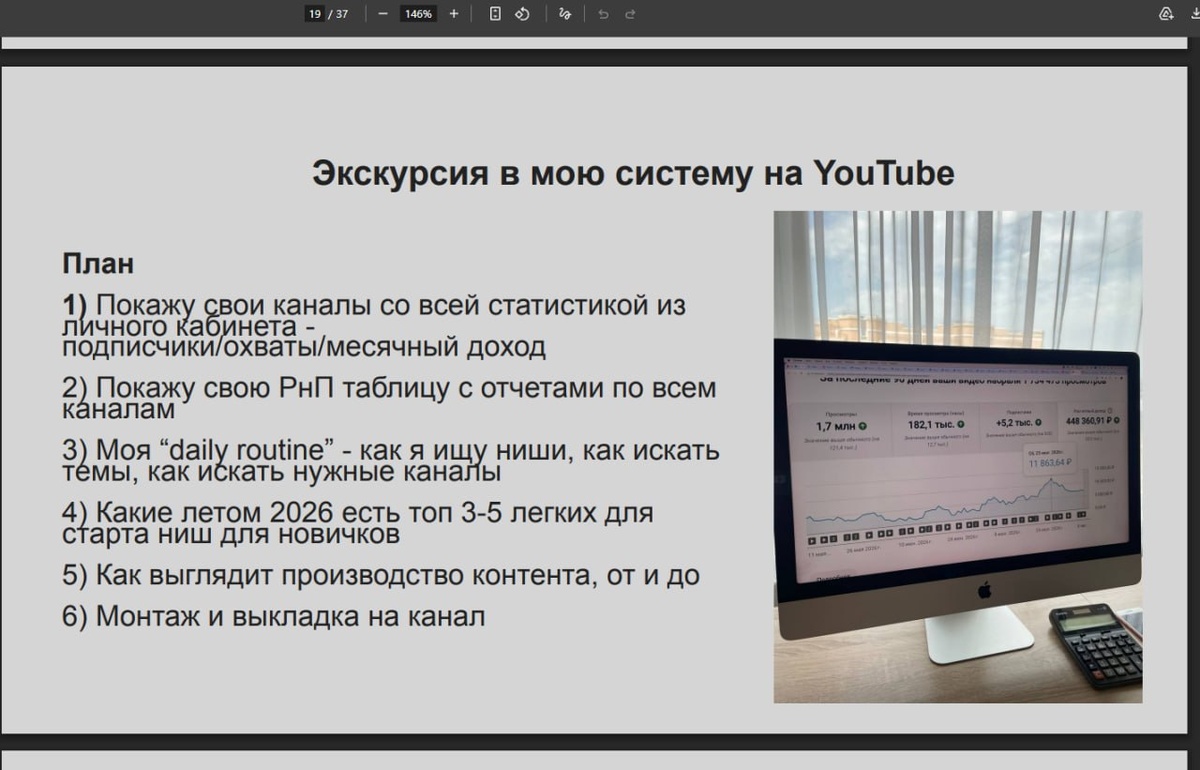This screenshot has width=1200, height=770.
Task: Click the text 'подписчики/охваты/месячный доход'
Action: click(304, 347)
